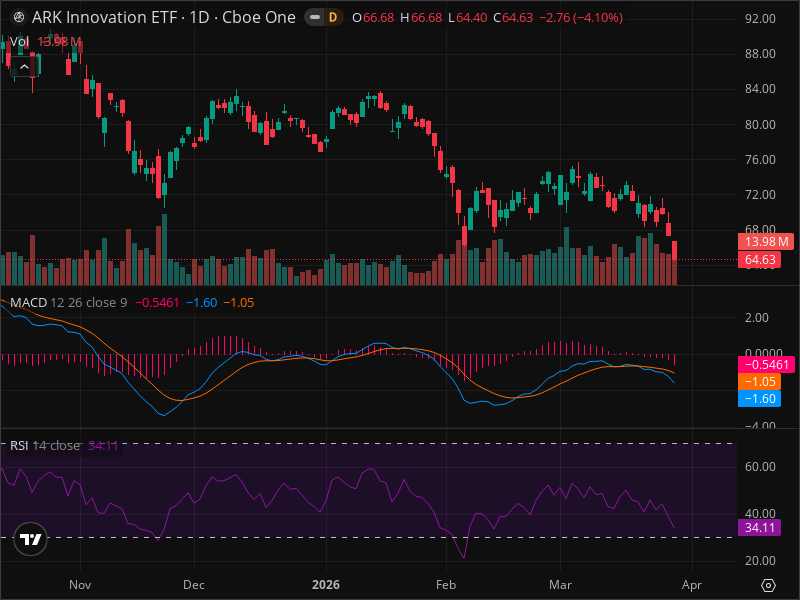
Task: Click the orange D delayed-data badge
Action: 333,18
